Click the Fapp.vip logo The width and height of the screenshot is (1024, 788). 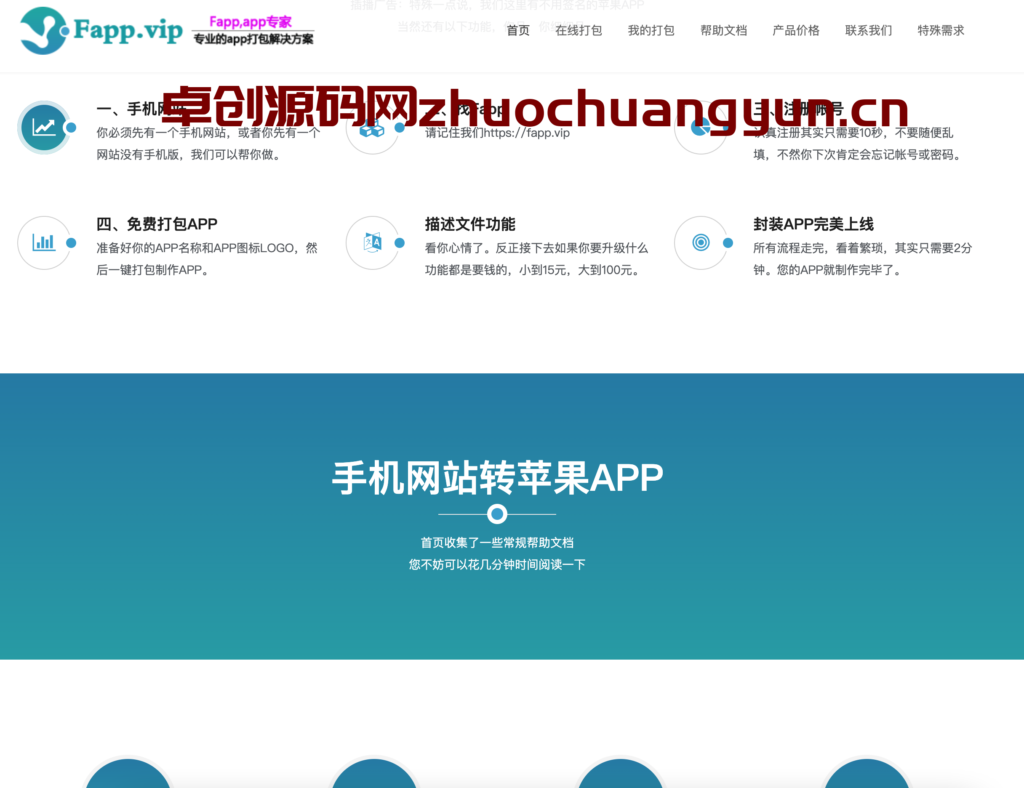tap(101, 30)
